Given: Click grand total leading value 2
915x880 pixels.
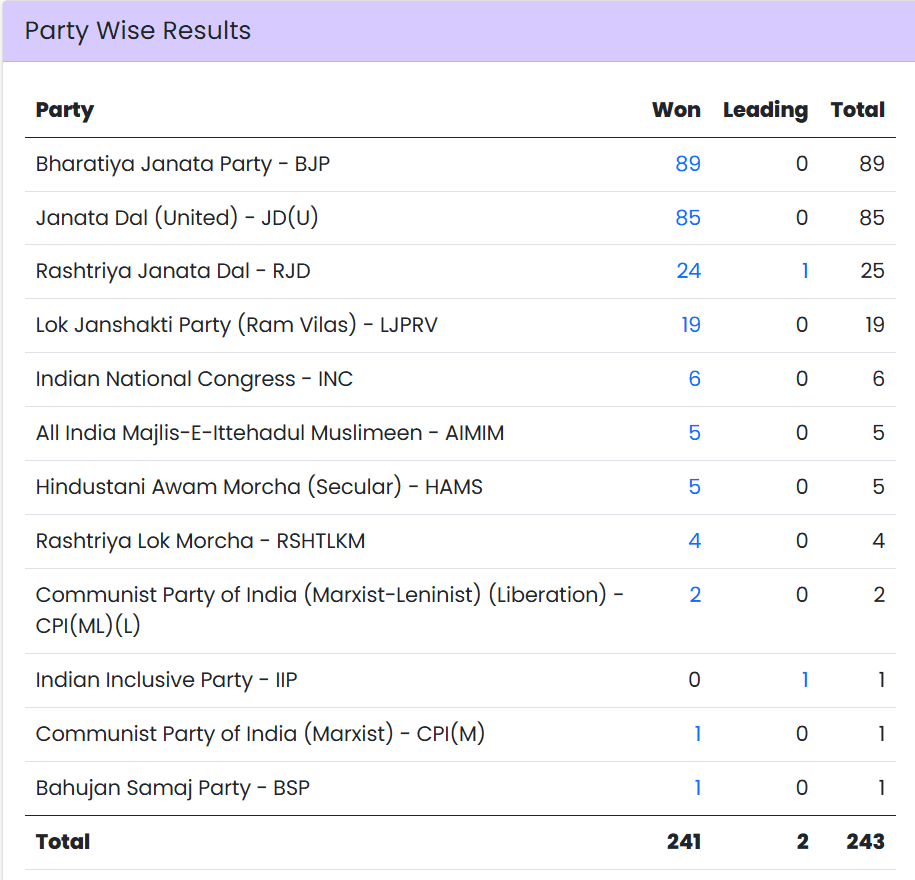Looking at the screenshot, I should (x=803, y=841).
